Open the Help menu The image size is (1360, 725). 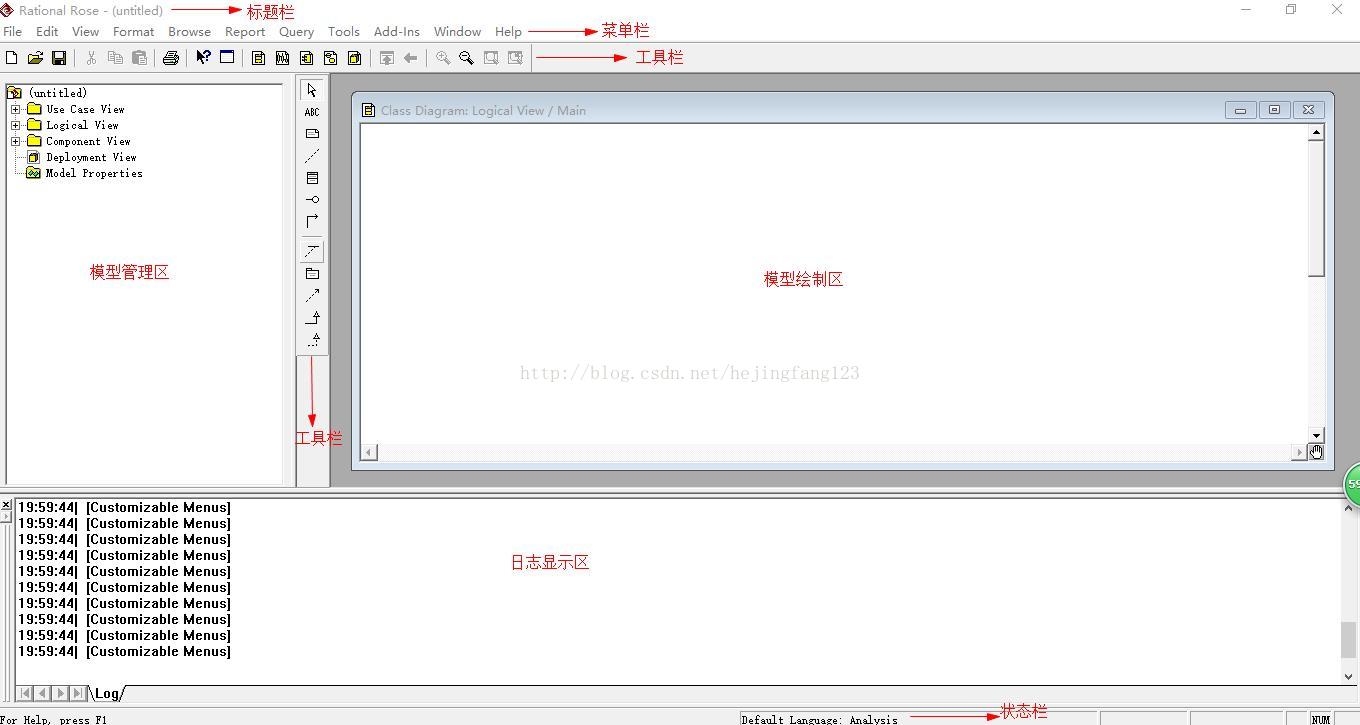508,32
